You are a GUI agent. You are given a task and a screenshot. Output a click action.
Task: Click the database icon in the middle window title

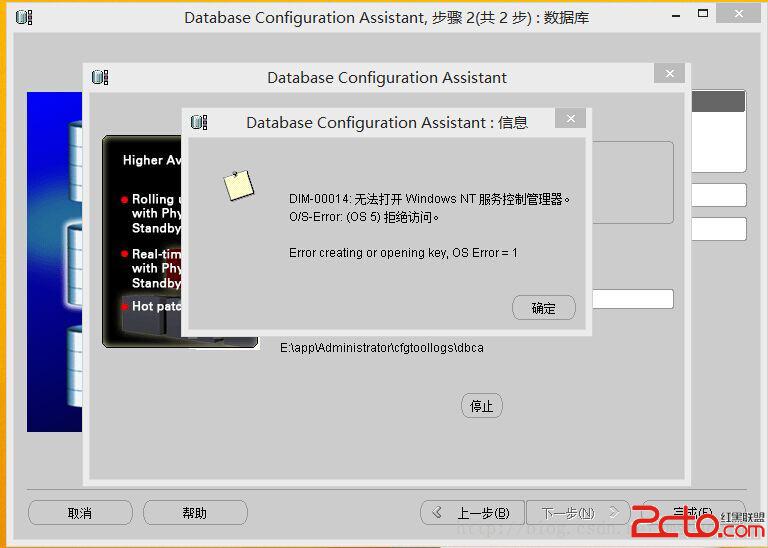coord(100,77)
